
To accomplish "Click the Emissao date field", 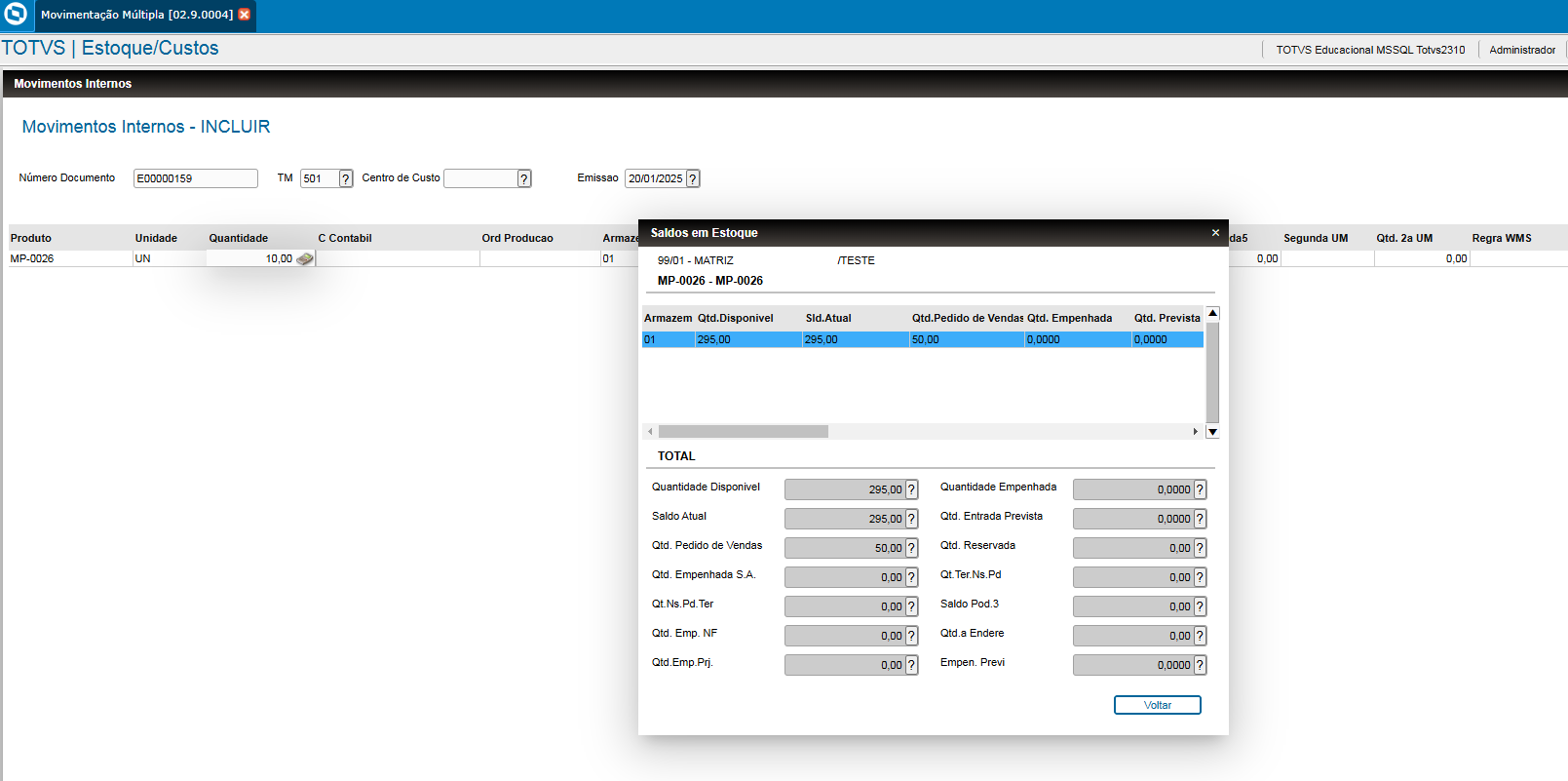I will tap(655, 178).
